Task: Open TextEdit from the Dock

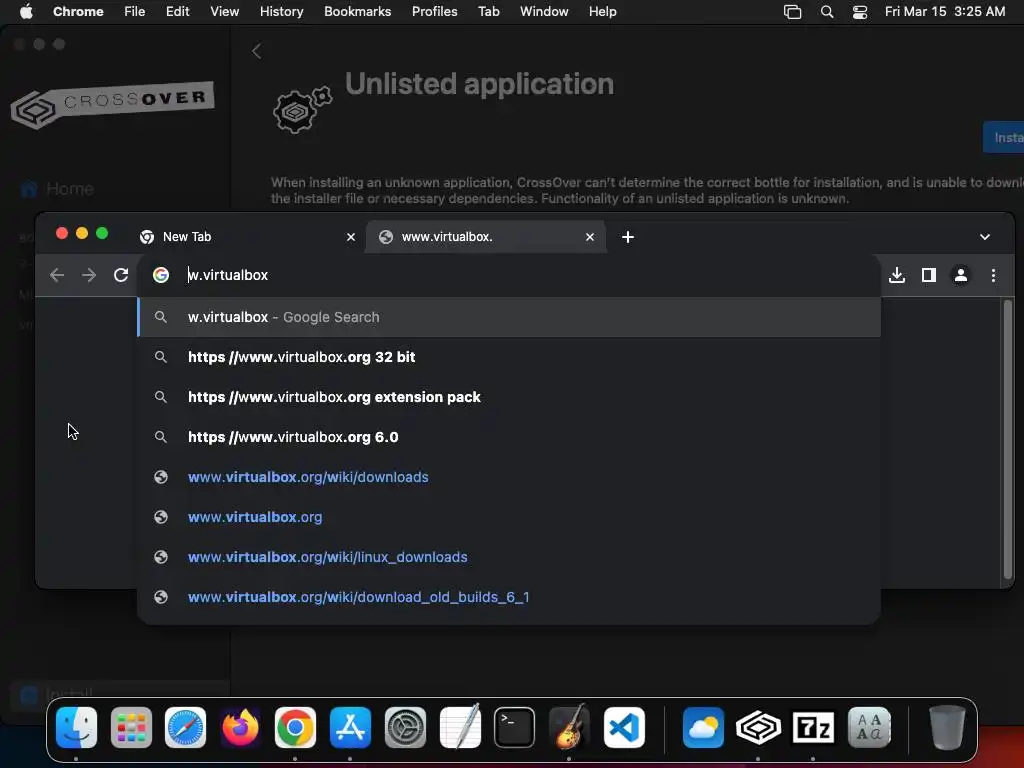Action: coord(460,727)
